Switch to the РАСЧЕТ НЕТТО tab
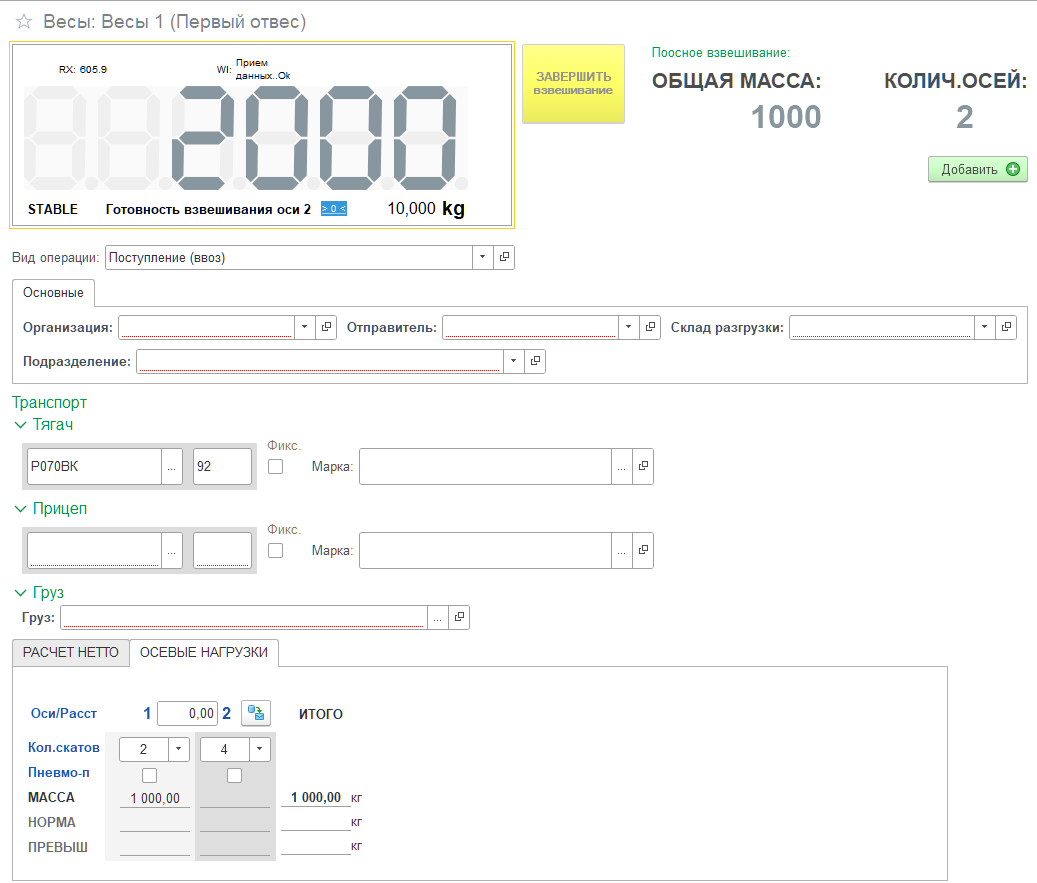Viewport: 1037px width, 883px height. (x=71, y=653)
